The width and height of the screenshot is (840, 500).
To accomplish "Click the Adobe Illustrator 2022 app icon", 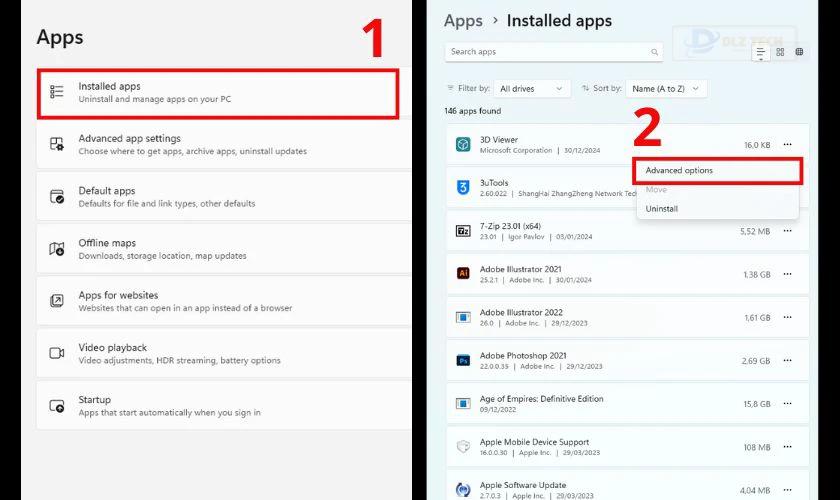I will point(463,317).
